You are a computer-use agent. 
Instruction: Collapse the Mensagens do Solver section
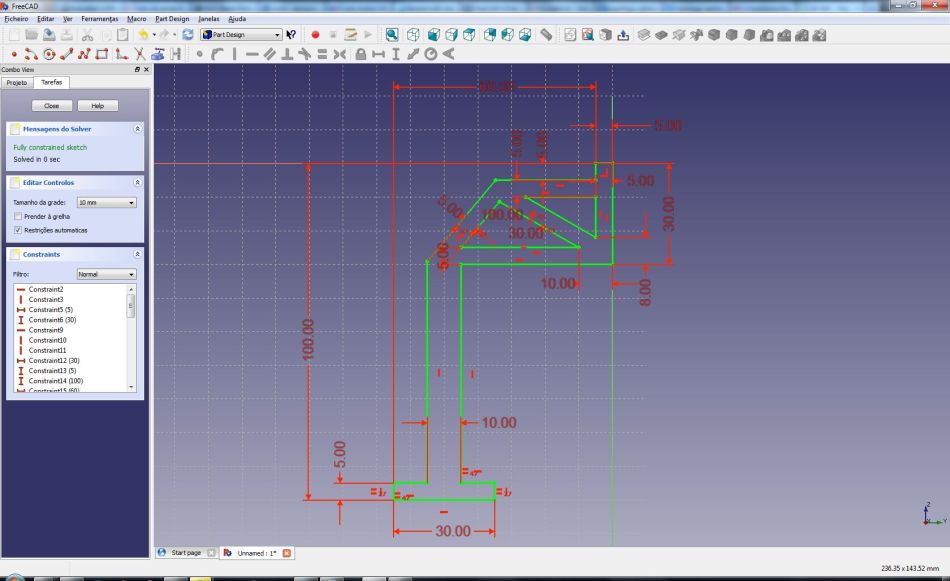coord(138,129)
